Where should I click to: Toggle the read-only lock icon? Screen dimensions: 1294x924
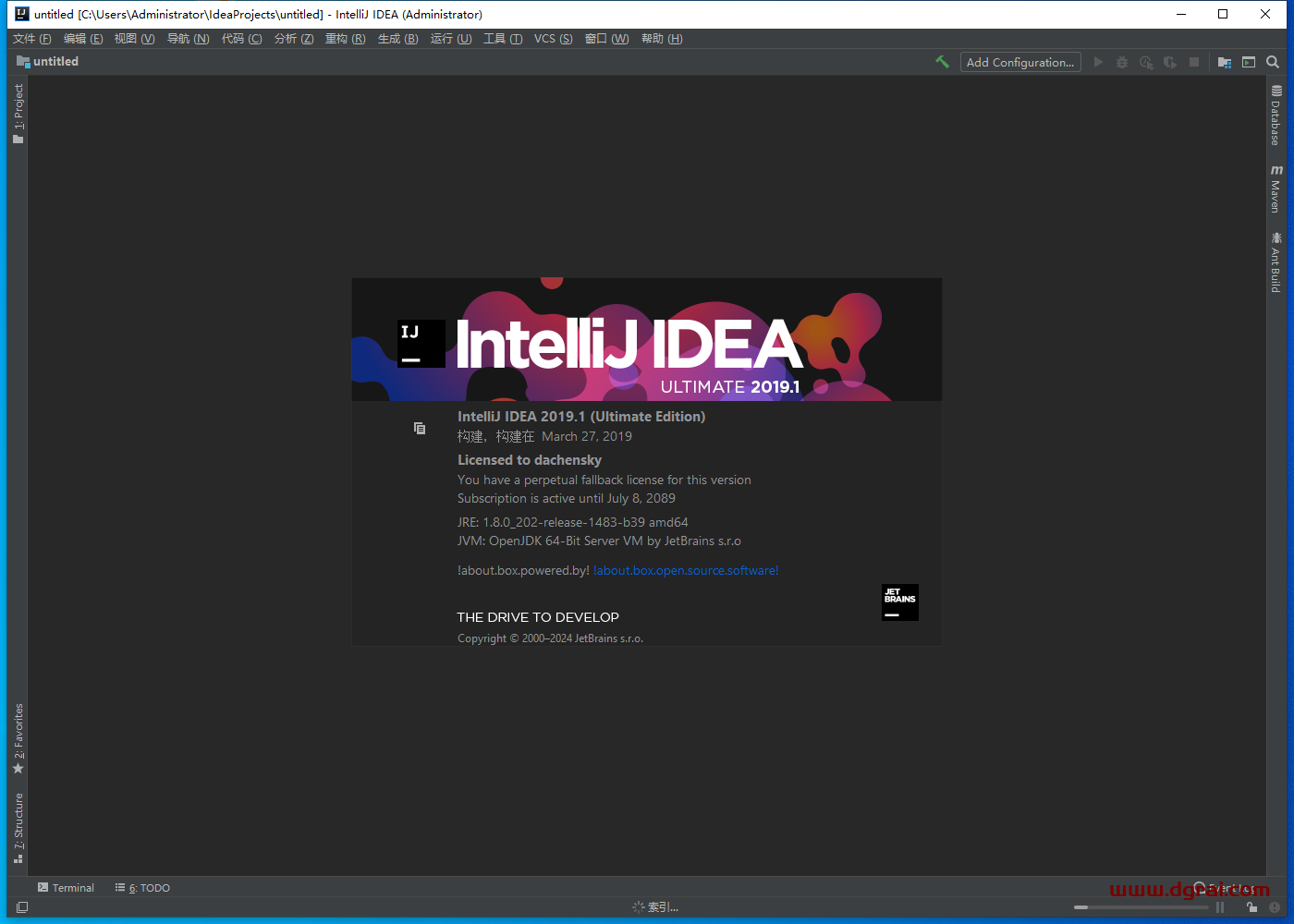(x=1251, y=907)
